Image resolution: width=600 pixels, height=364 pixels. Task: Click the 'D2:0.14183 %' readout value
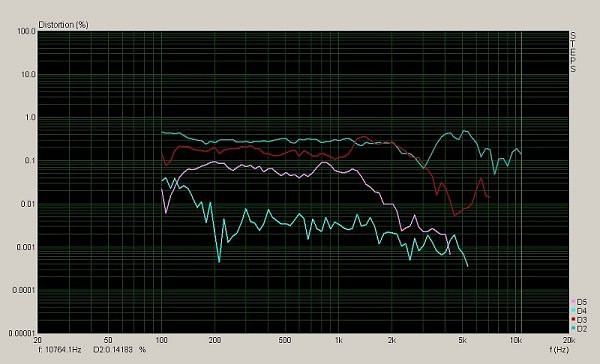pos(120,349)
